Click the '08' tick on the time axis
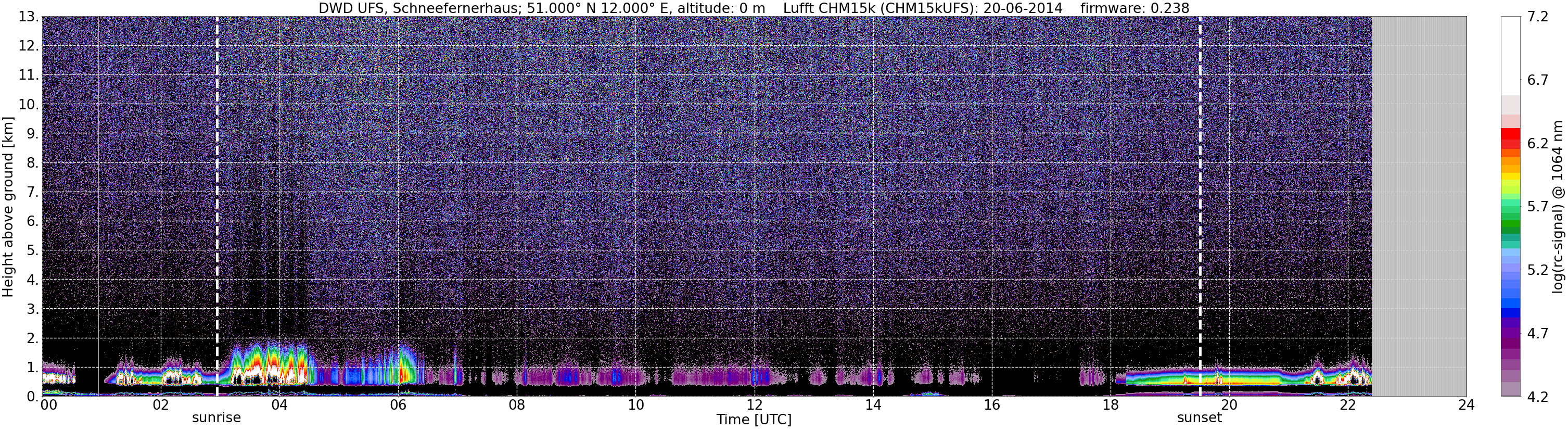Image resolution: width=1568 pixels, height=430 pixels. [516, 406]
